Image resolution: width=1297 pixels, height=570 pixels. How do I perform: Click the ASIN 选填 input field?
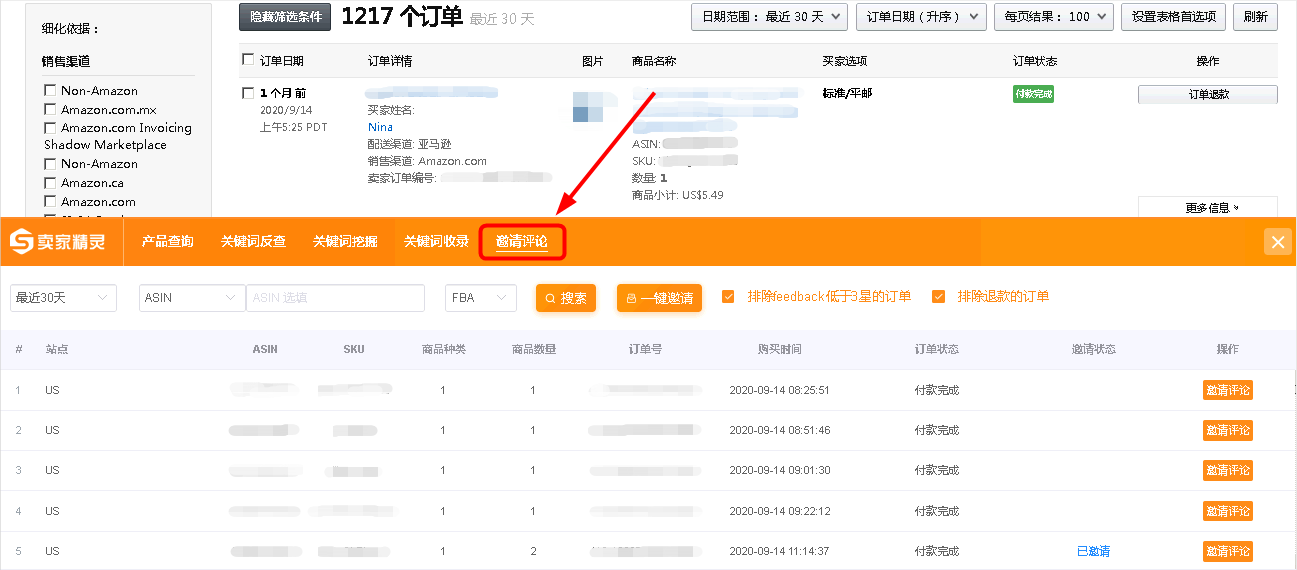click(x=335, y=298)
